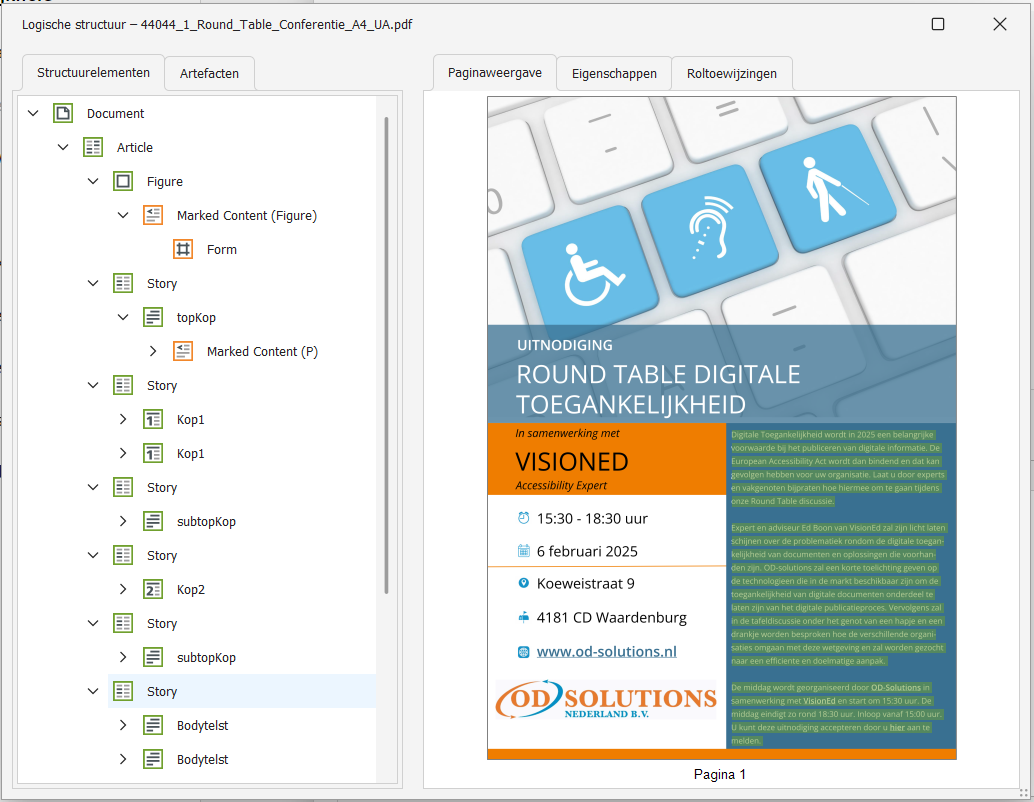Image resolution: width=1034 pixels, height=802 pixels.
Task: Select the 'Form' tree item
Action: [222, 249]
